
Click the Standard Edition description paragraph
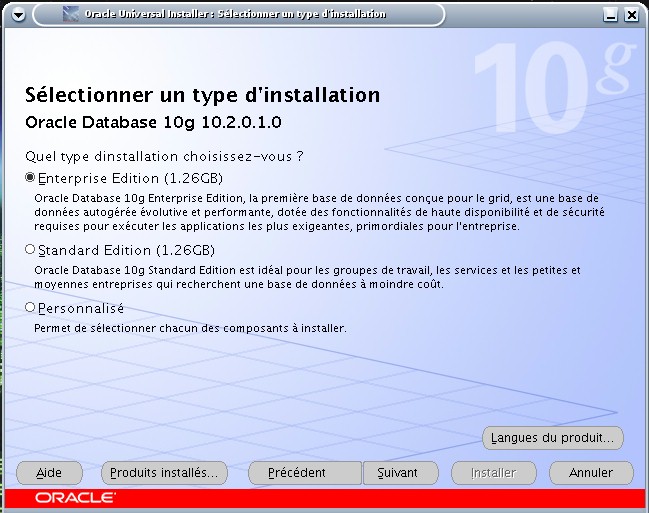(307, 277)
